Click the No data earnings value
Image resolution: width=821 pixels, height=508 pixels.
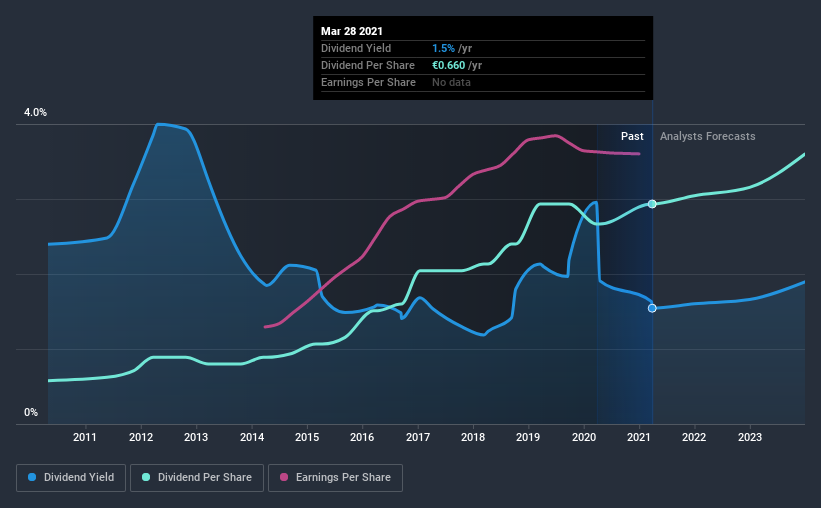[451, 82]
